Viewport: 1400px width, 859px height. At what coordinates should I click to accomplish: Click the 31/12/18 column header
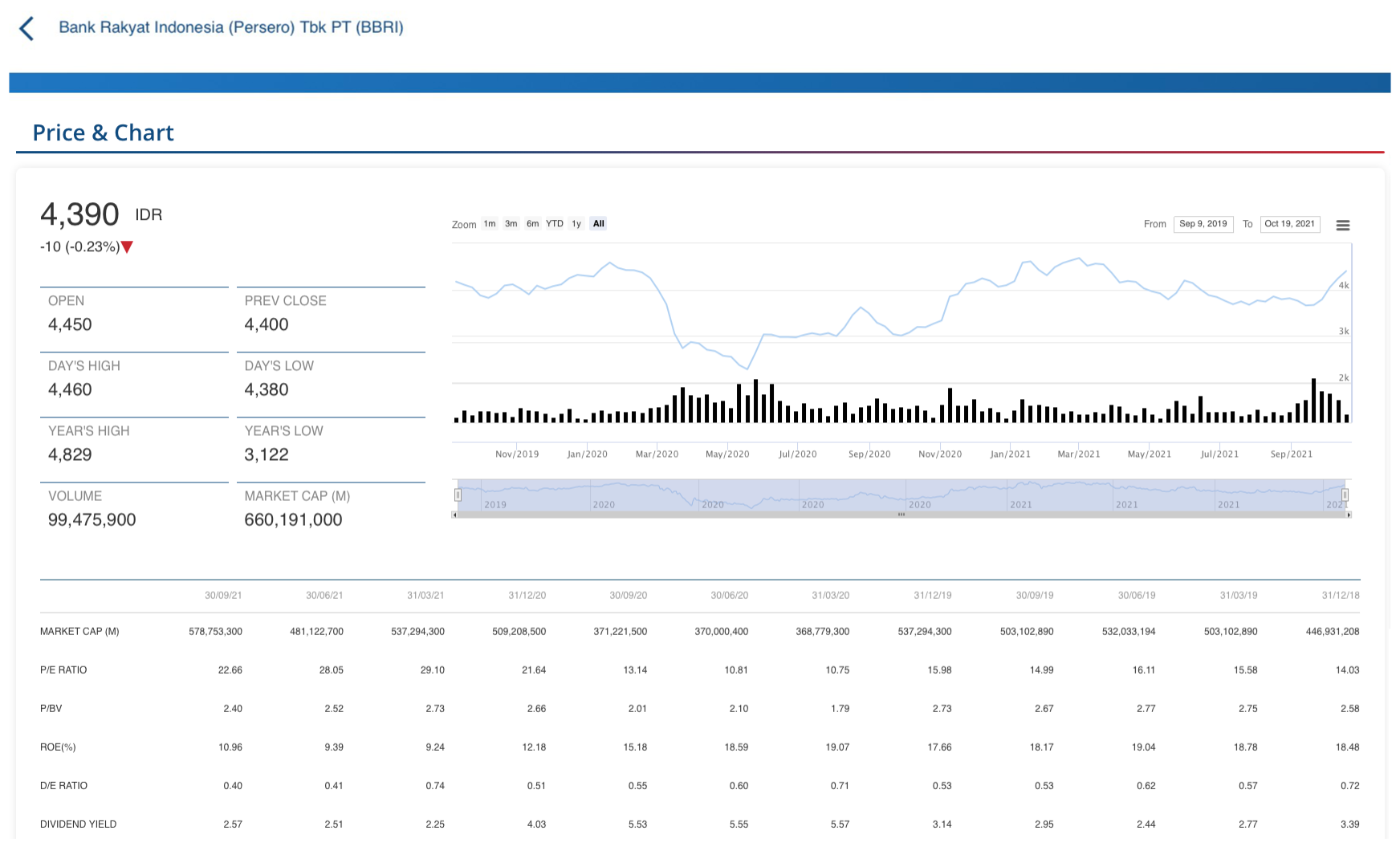[x=1341, y=596]
